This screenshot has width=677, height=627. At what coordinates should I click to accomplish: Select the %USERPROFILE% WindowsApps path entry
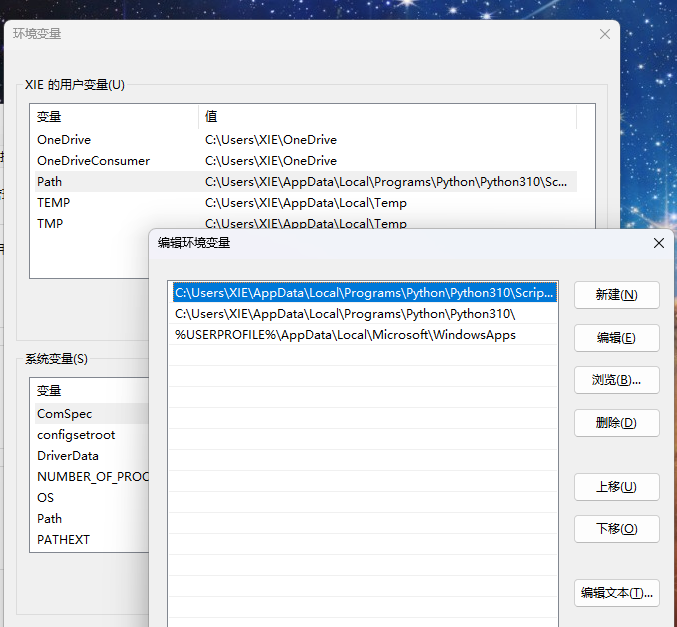click(x=363, y=335)
